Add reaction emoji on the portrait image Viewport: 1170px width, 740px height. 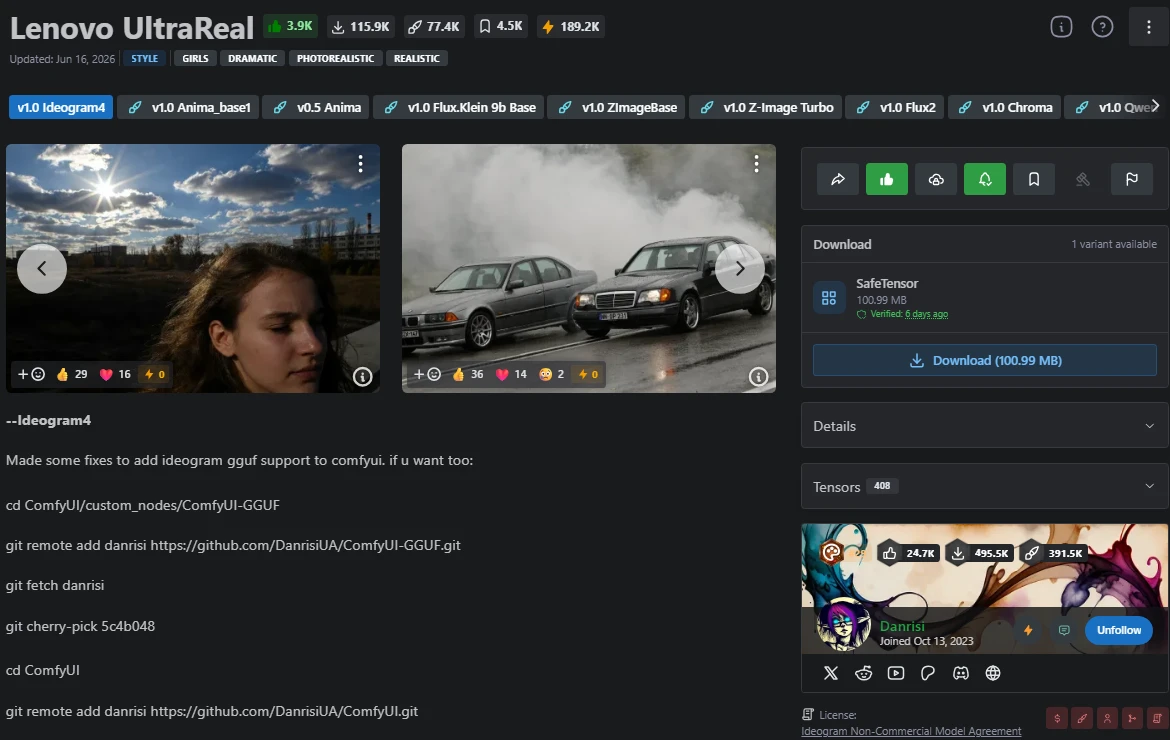[31, 374]
